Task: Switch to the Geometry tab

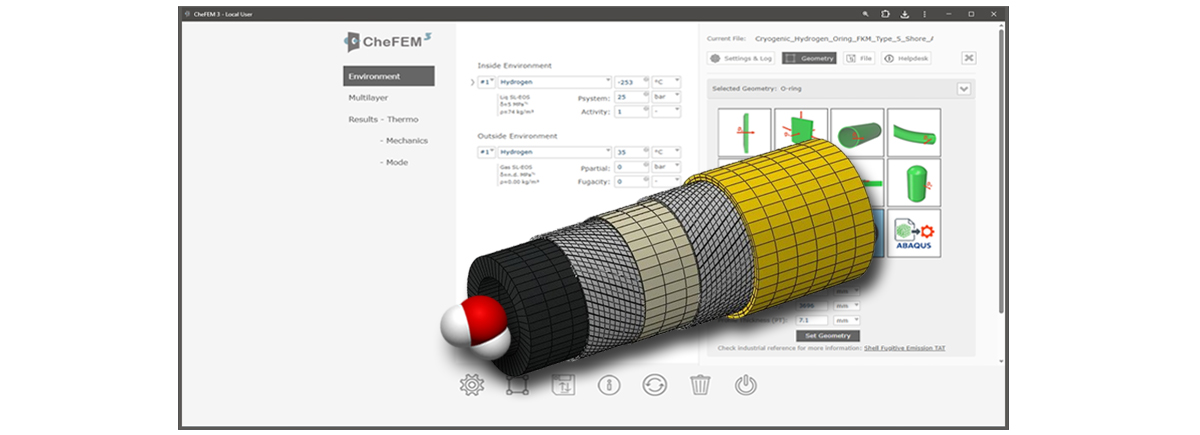Action: click(809, 58)
